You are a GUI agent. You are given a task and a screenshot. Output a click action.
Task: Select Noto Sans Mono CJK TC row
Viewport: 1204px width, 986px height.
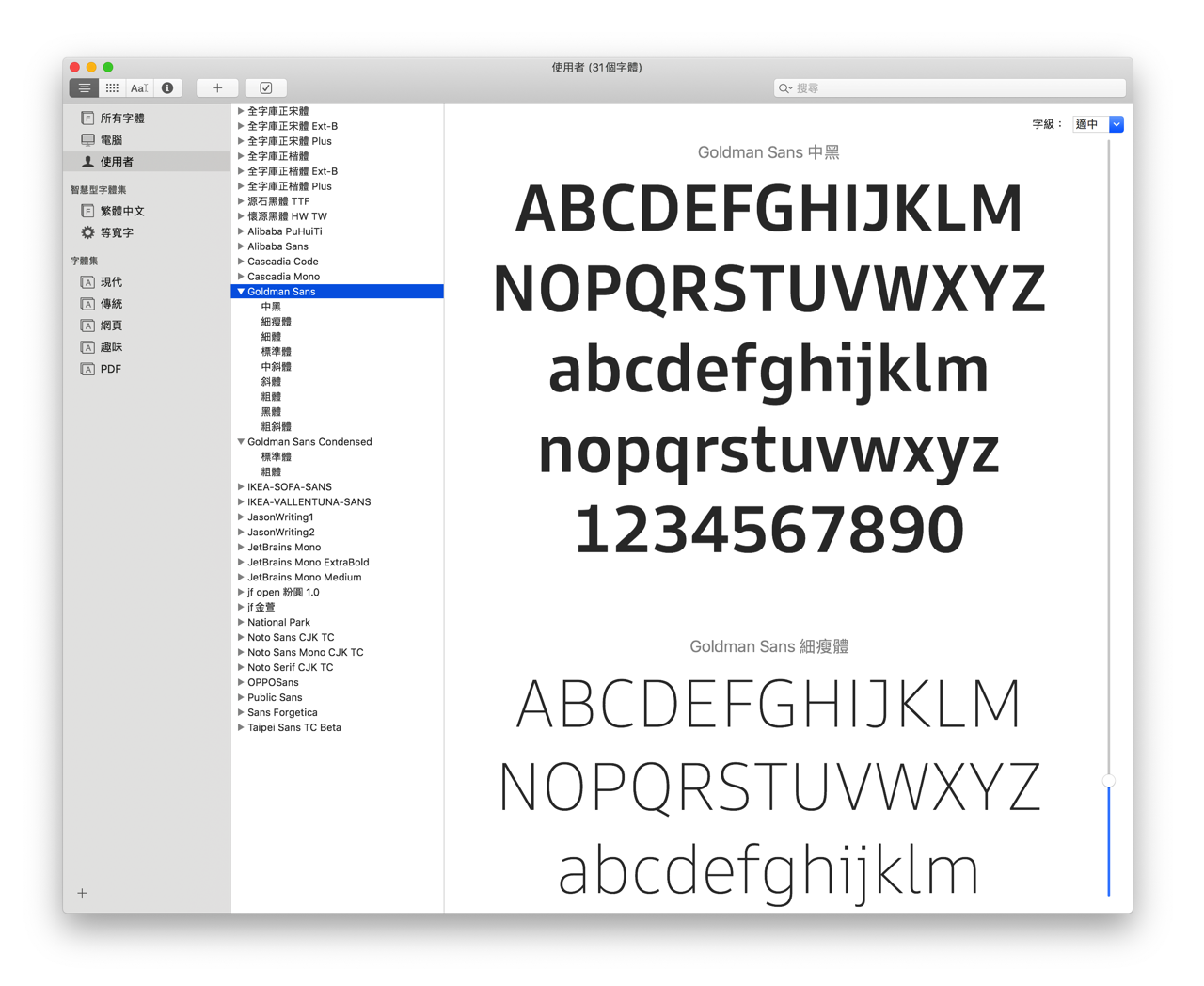(338, 653)
